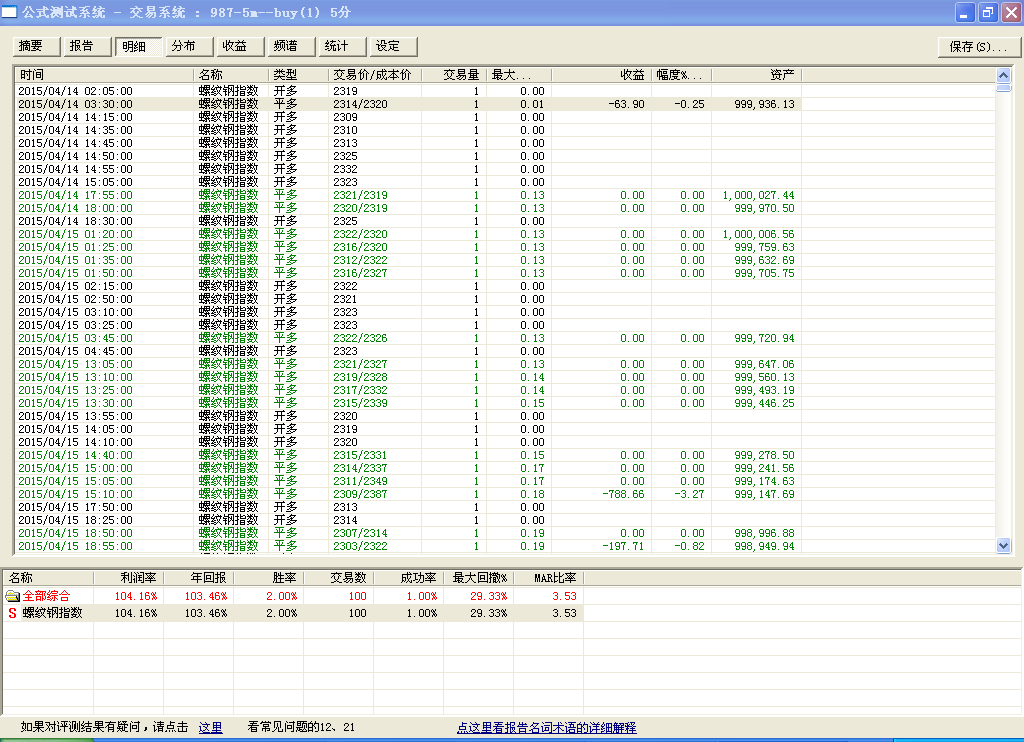Image resolution: width=1024 pixels, height=742 pixels.
Task: Select the 2015/04/15 18:55:00 trade row
Action: point(409,546)
